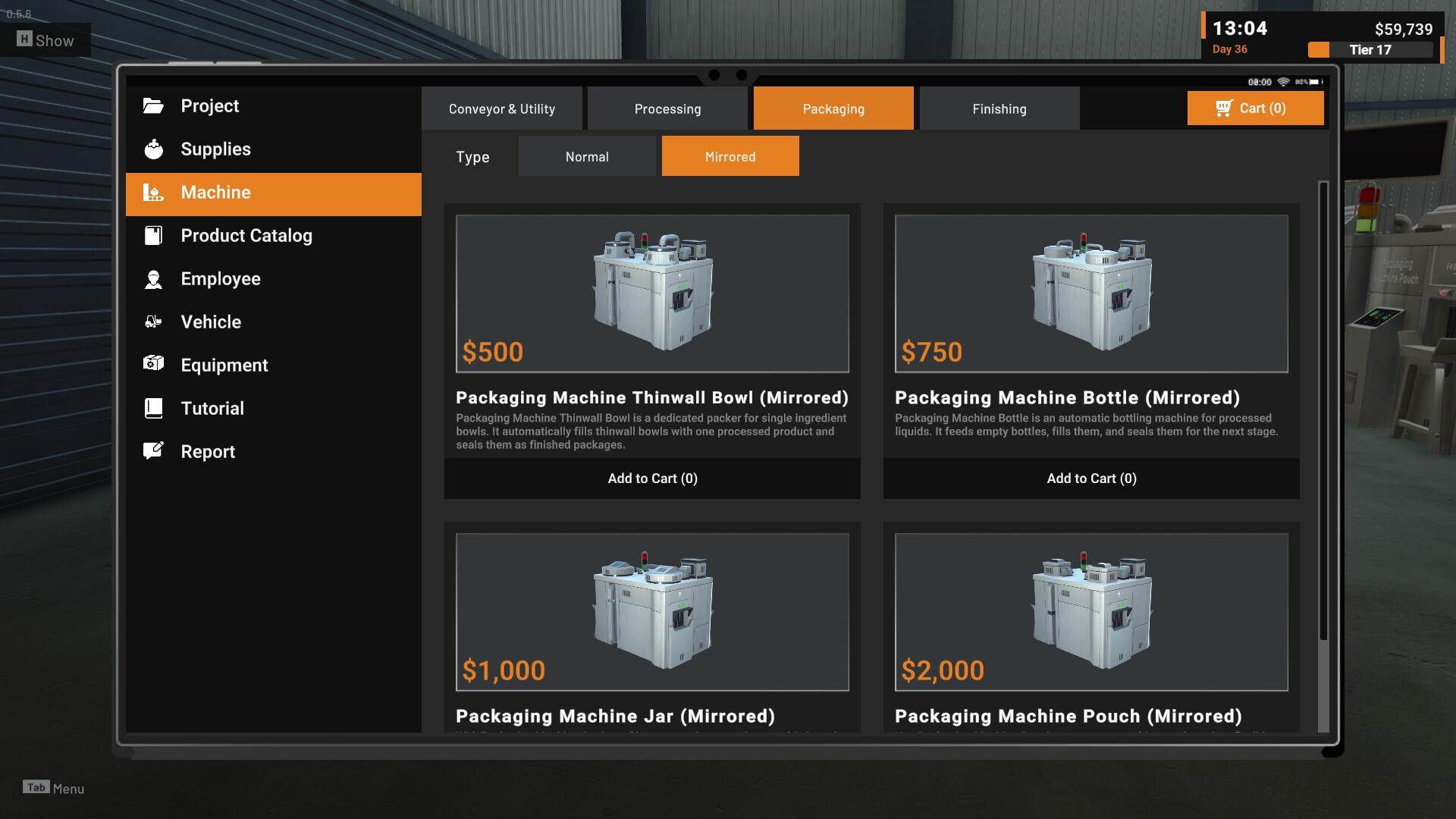Open Equipment using the box icon
Viewport: 1456px width, 819px height.
click(x=153, y=364)
